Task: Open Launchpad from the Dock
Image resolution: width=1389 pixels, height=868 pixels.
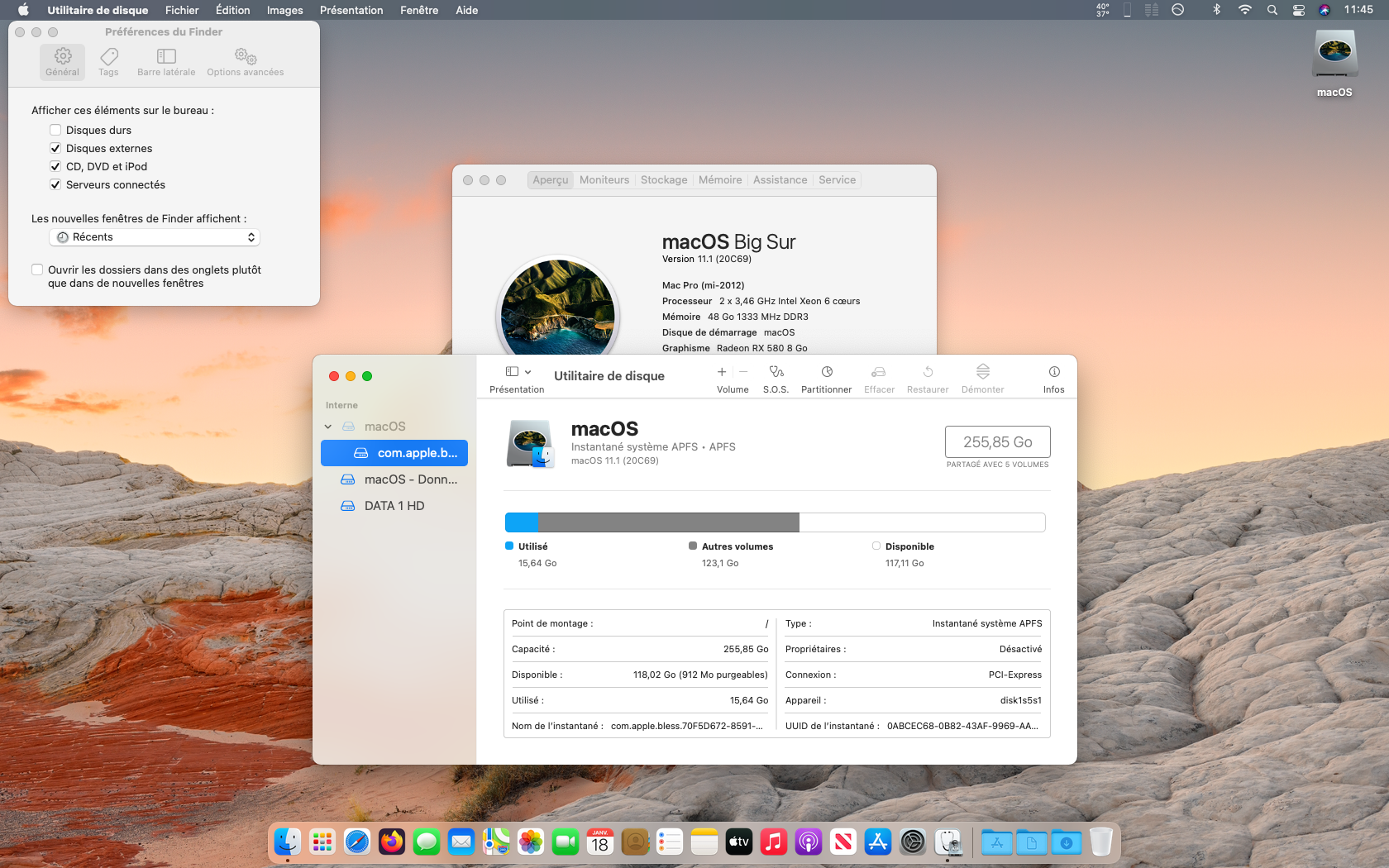Action: 322,842
